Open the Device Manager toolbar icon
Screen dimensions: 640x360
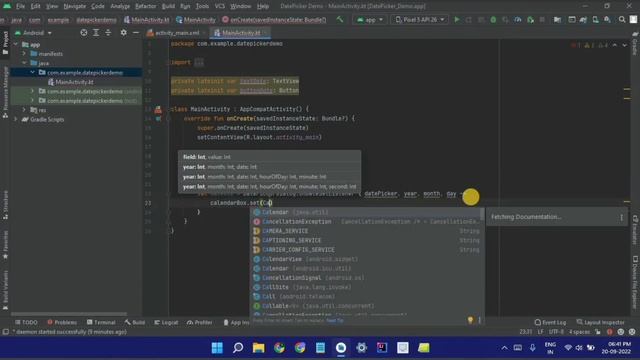point(596,20)
